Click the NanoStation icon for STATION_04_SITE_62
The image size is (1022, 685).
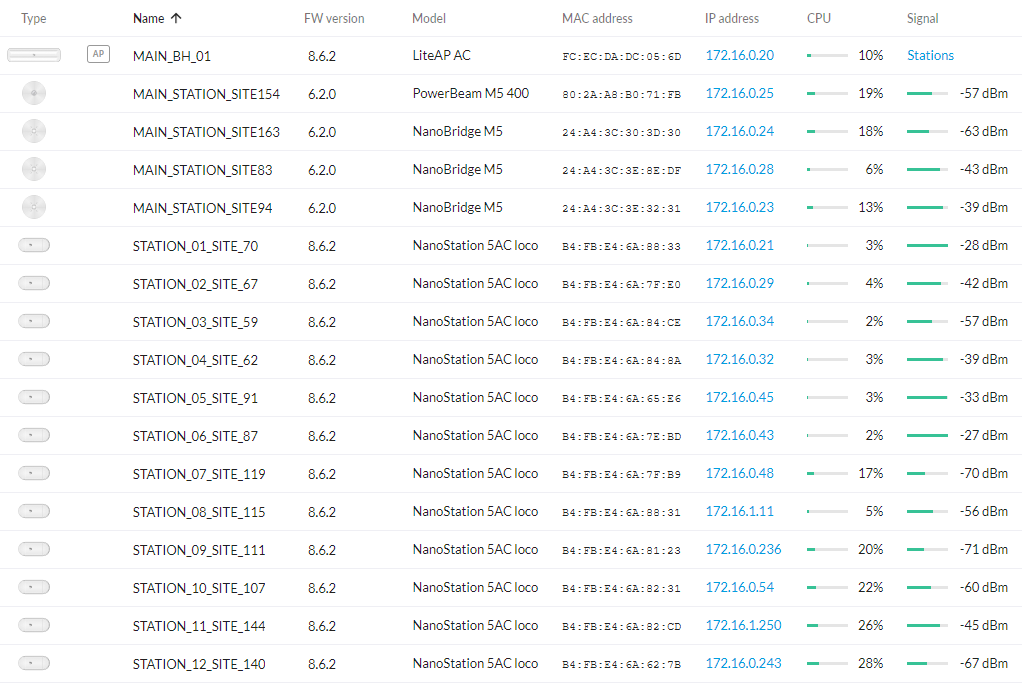(x=34, y=359)
